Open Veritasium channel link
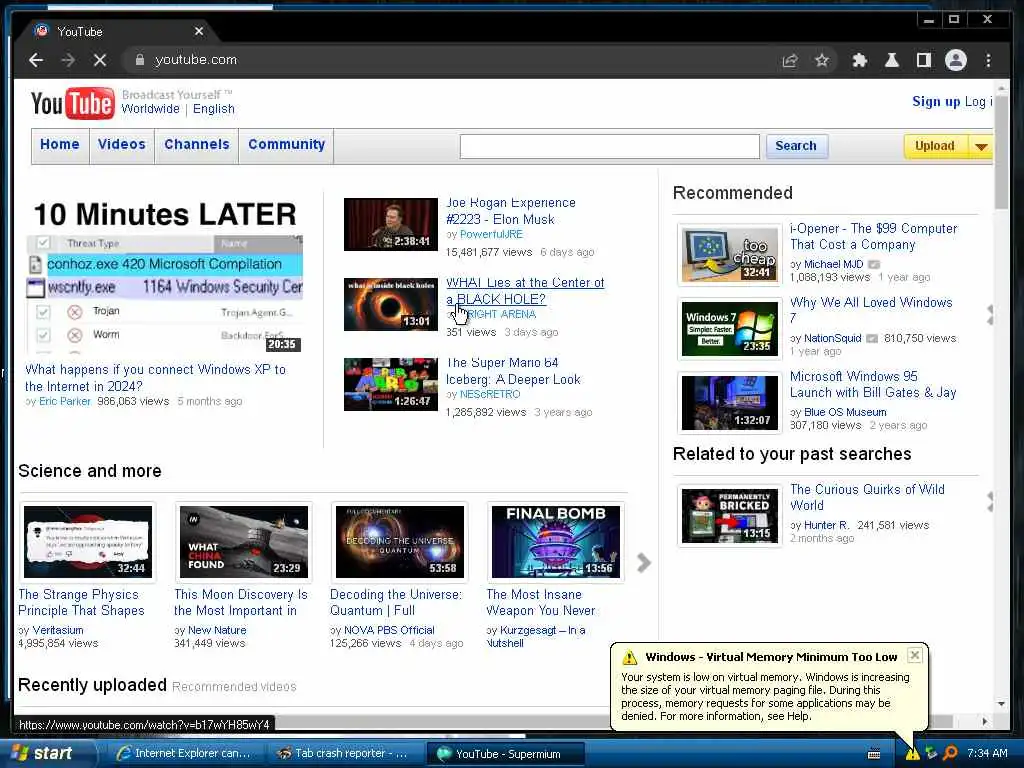The image size is (1024, 768). pos(58,630)
